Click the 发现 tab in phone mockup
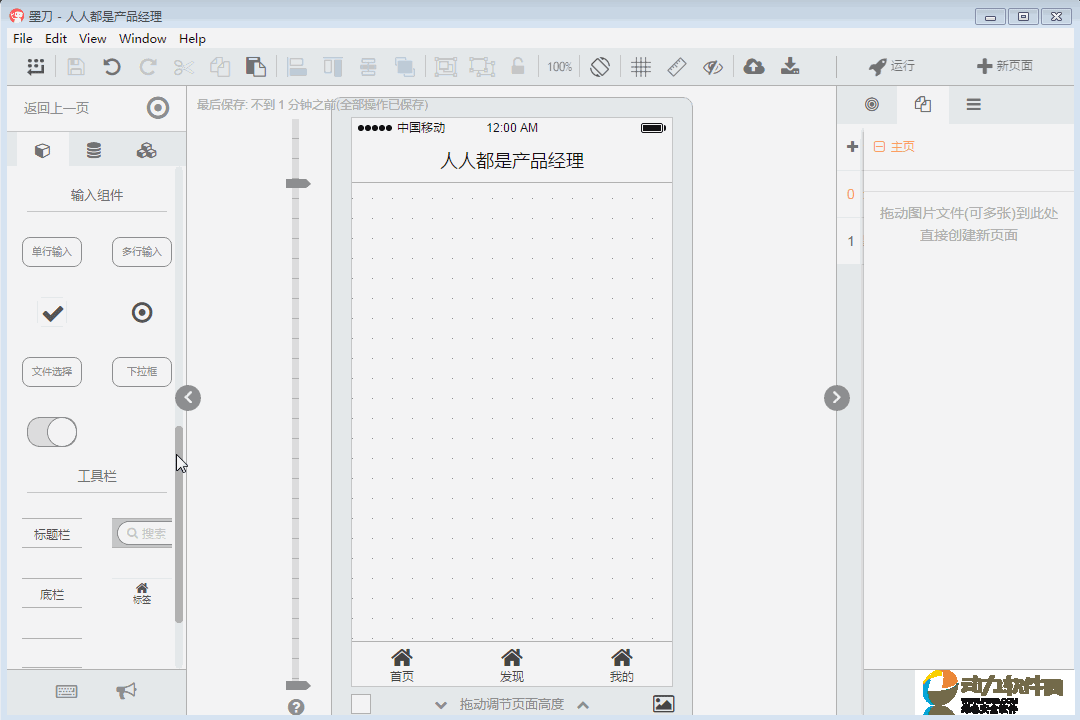Image resolution: width=1080 pixels, height=720 pixels. click(x=512, y=666)
